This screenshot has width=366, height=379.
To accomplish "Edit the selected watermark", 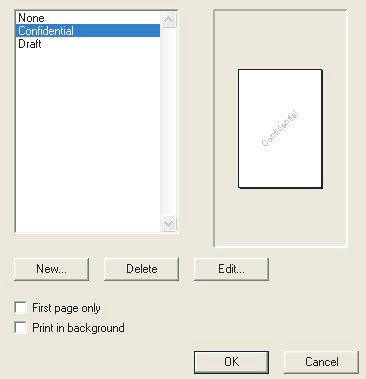I will click(x=231, y=269).
